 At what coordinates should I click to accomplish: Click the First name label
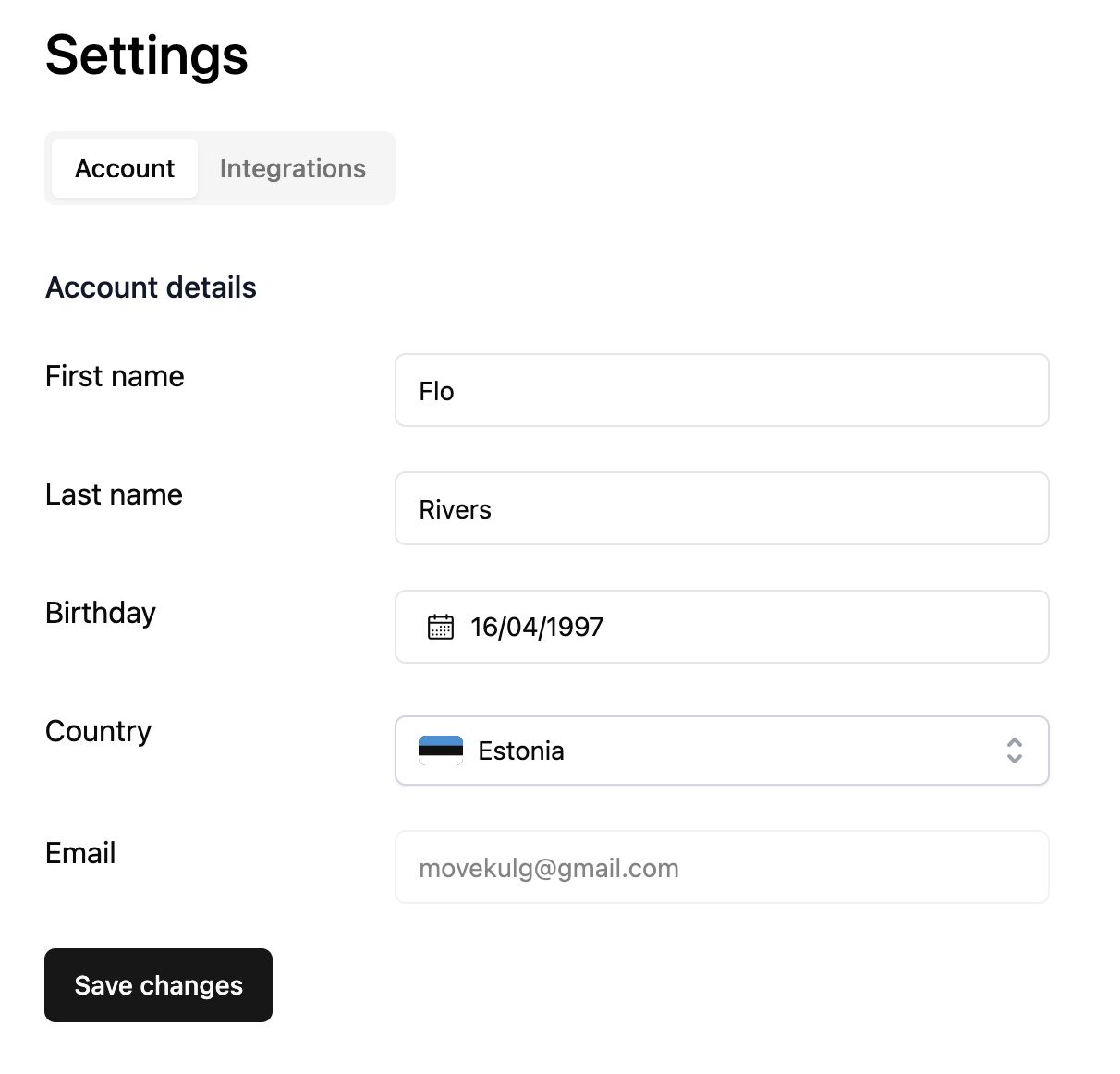pos(115,376)
